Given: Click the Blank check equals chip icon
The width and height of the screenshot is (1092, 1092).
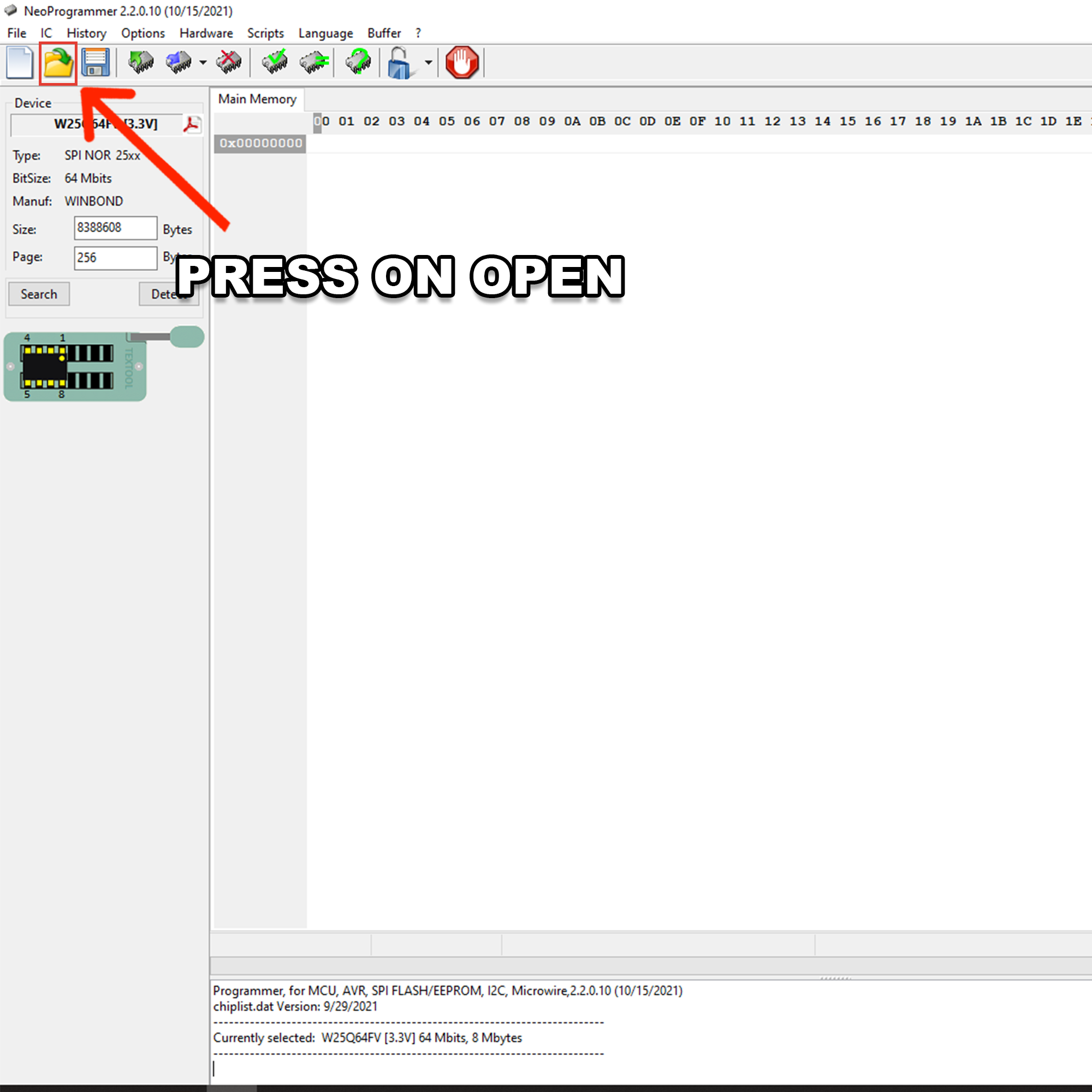Looking at the screenshot, I should (314, 62).
